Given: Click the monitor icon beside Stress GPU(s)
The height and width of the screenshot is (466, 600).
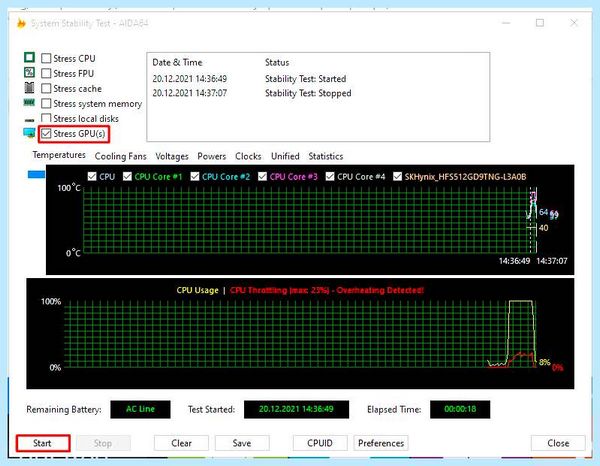Looking at the screenshot, I should pos(29,133).
